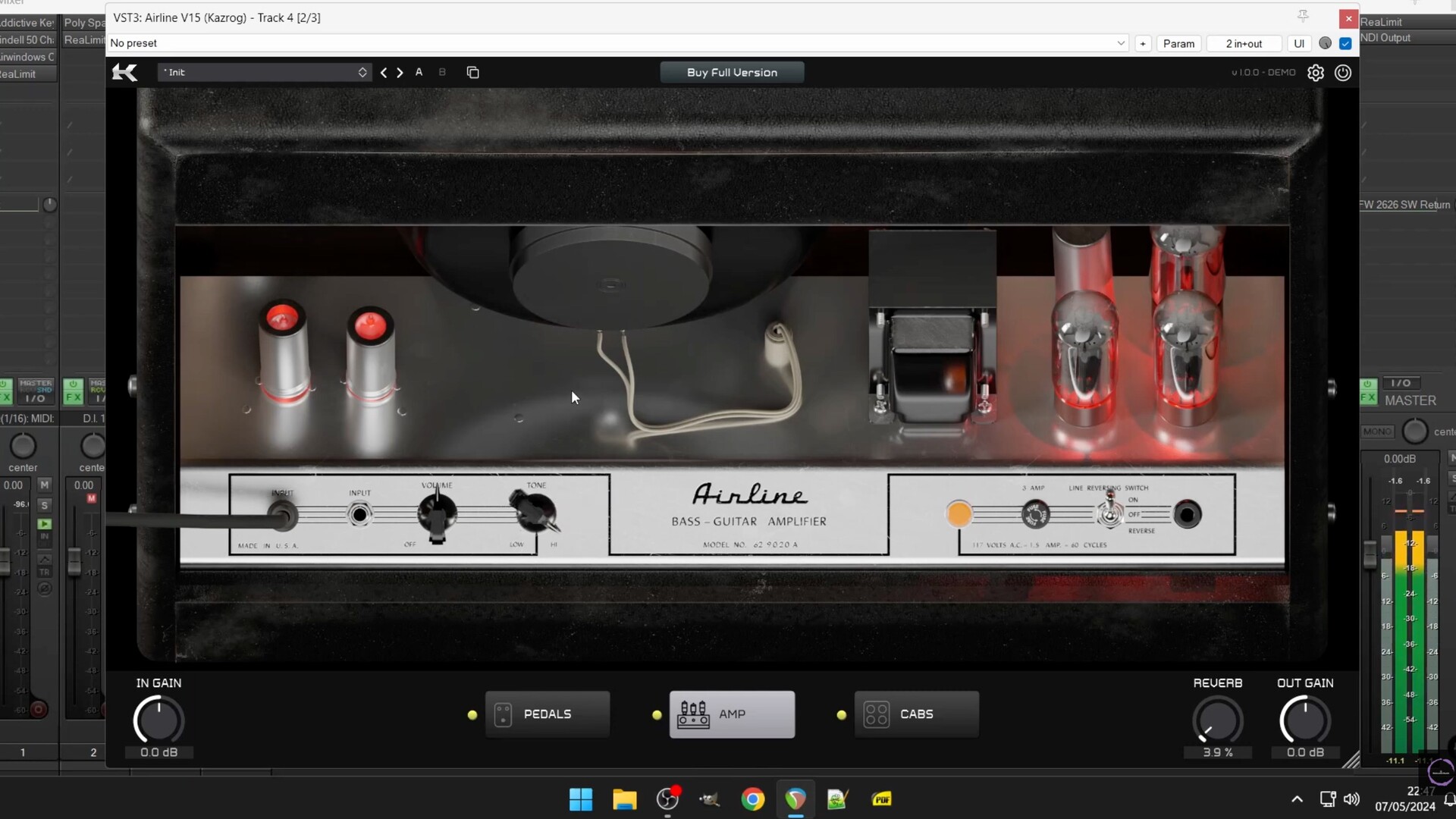Click the REVERB knob

pos(1217,720)
